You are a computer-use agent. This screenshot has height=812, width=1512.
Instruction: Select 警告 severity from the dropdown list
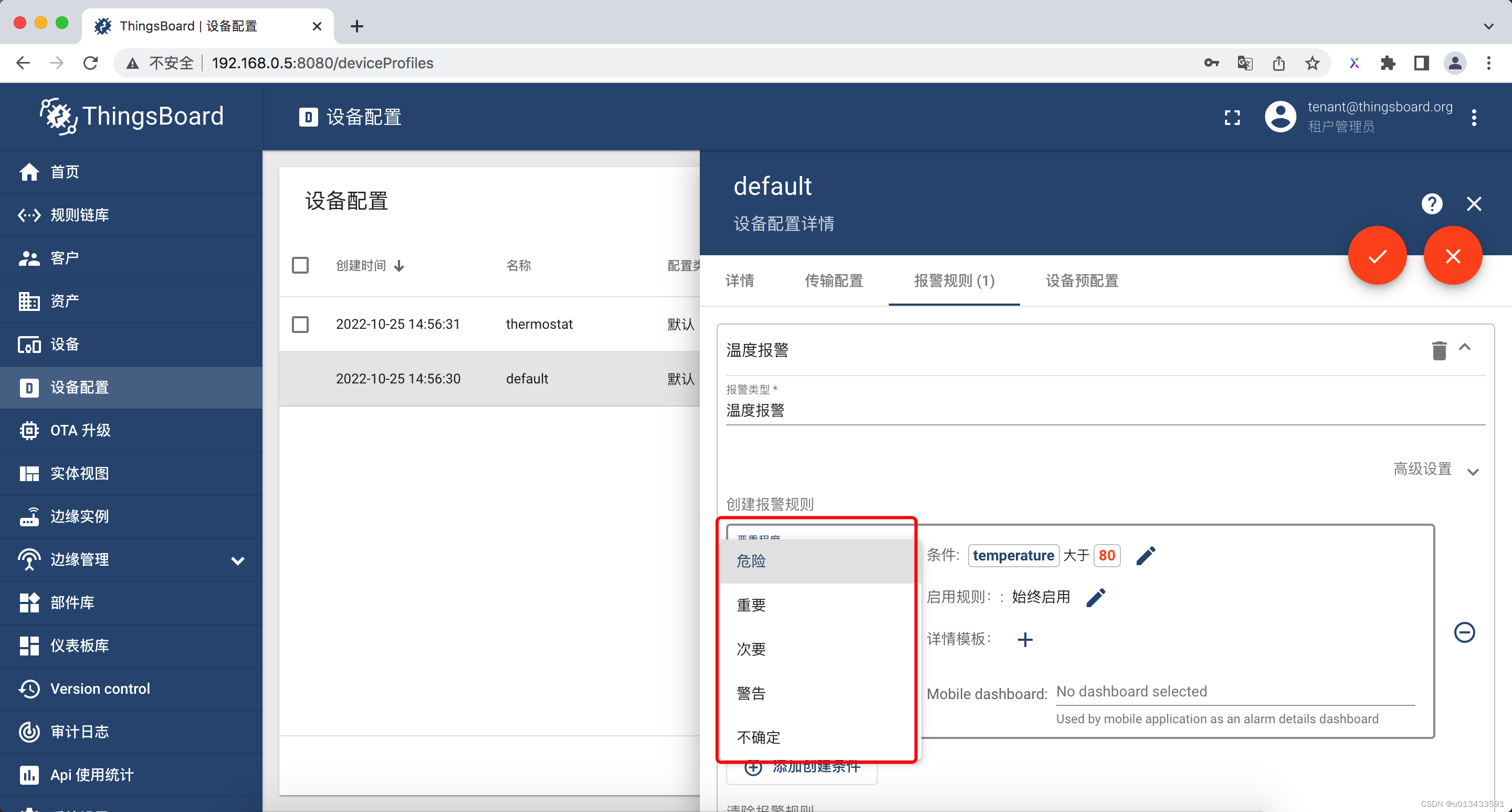pos(751,693)
